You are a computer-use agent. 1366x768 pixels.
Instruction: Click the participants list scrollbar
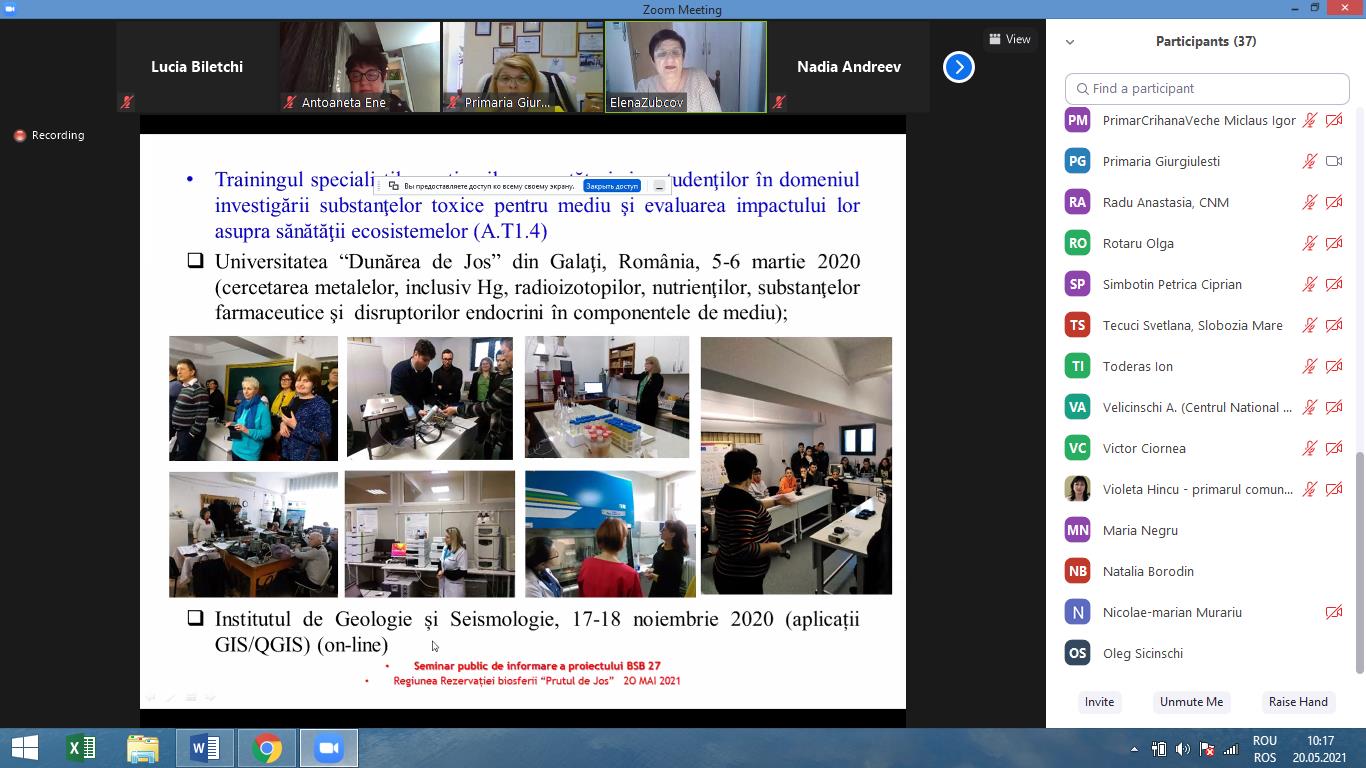click(1359, 560)
